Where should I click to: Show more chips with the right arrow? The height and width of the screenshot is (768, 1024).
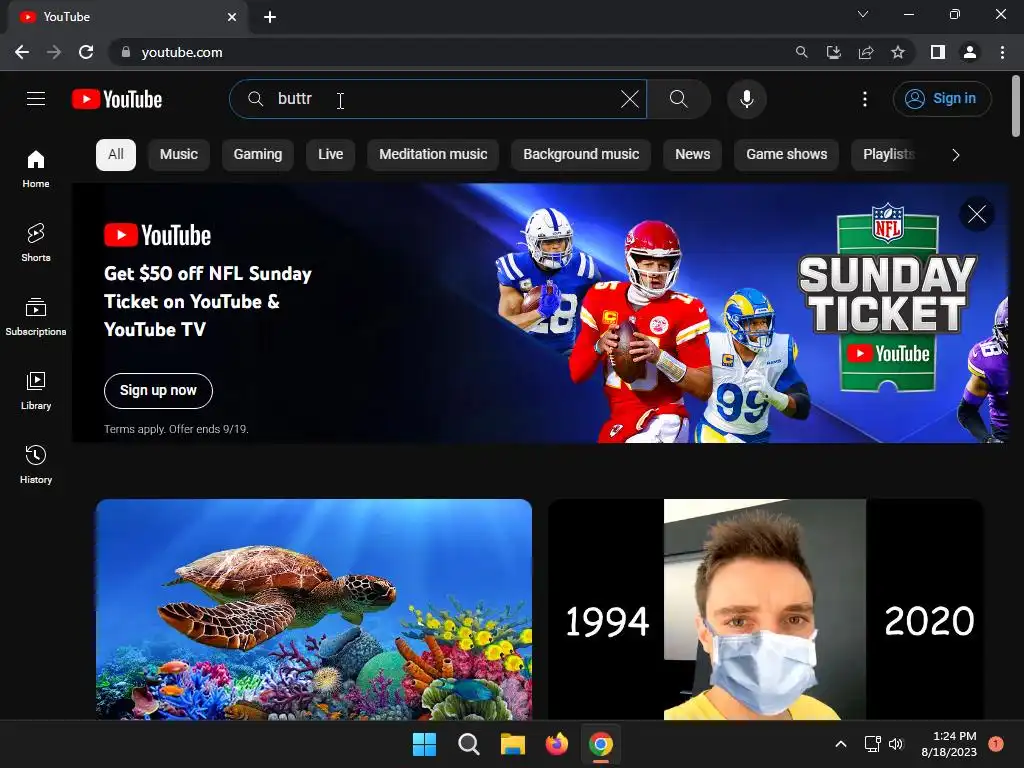tap(955, 155)
